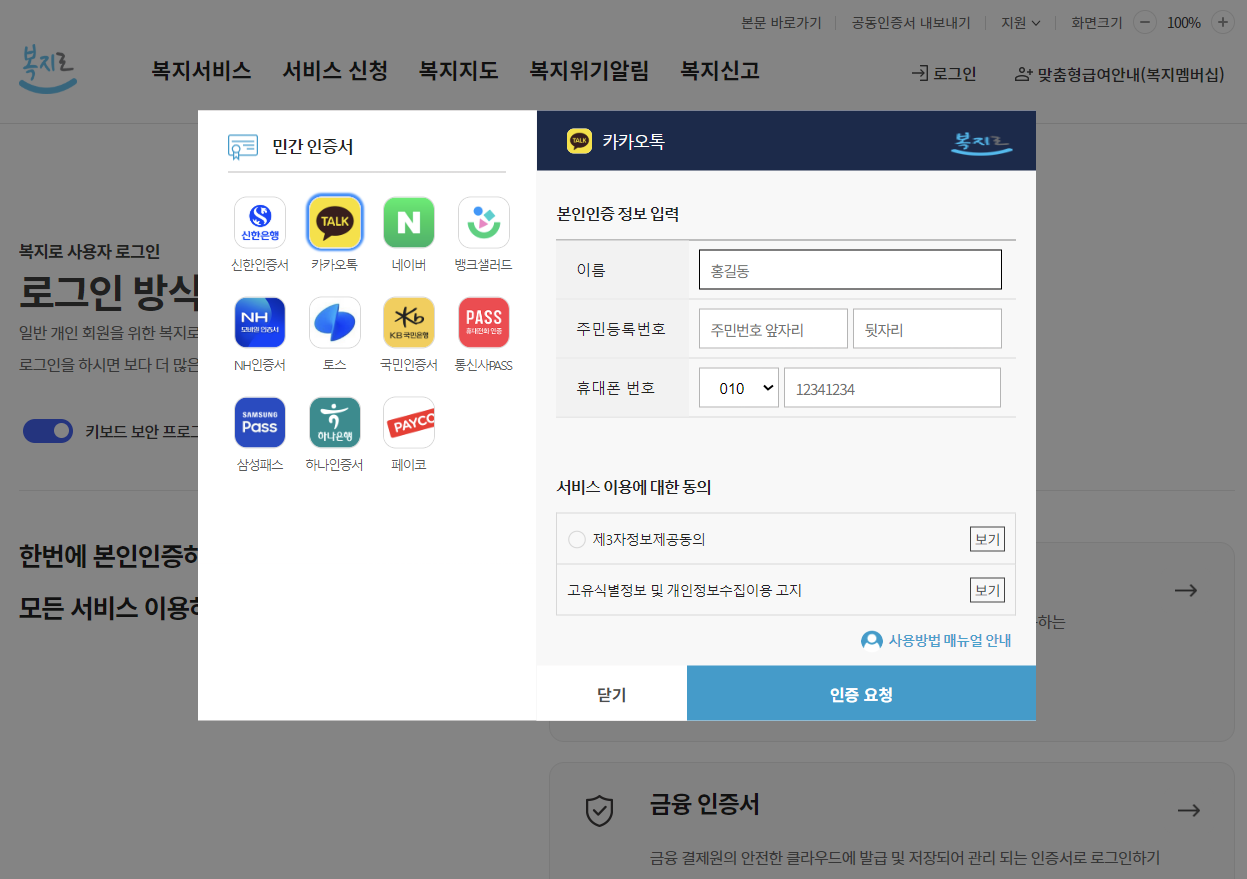Click the 로그인 link in header
The height and width of the screenshot is (879, 1247).
pyautogui.click(x=944, y=74)
